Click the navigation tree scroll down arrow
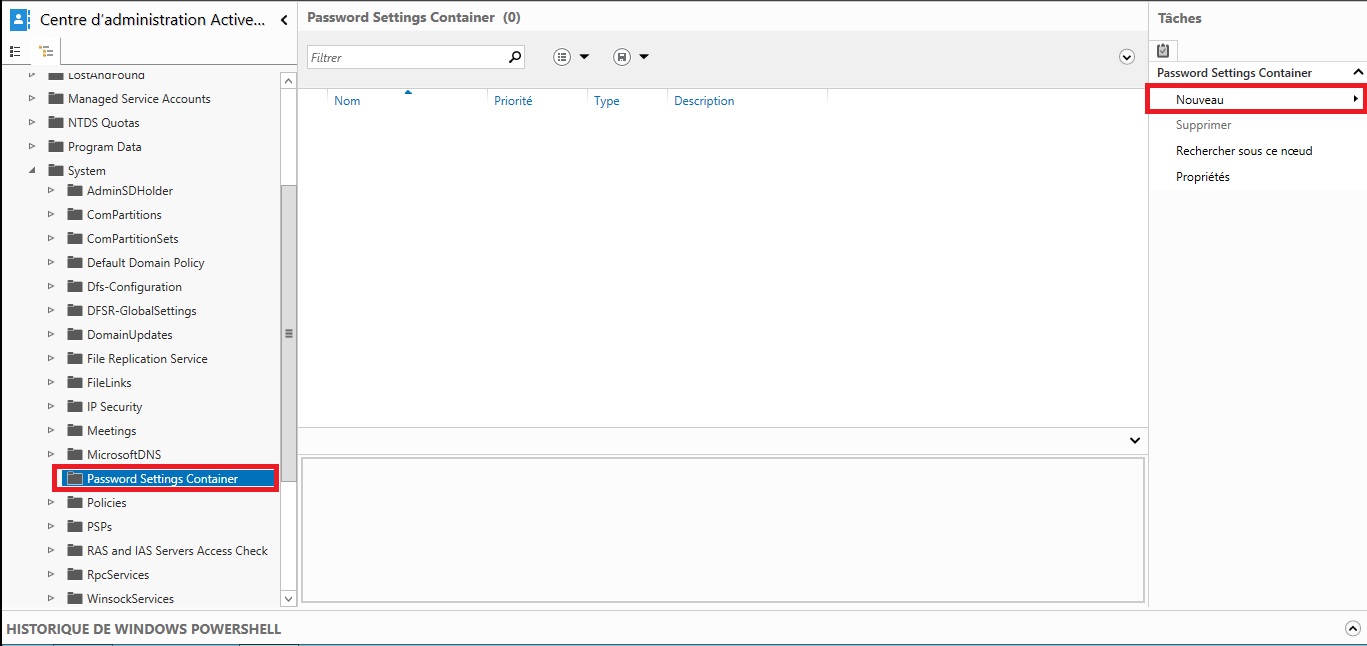This screenshot has width=1367, height=646. pyautogui.click(x=289, y=598)
